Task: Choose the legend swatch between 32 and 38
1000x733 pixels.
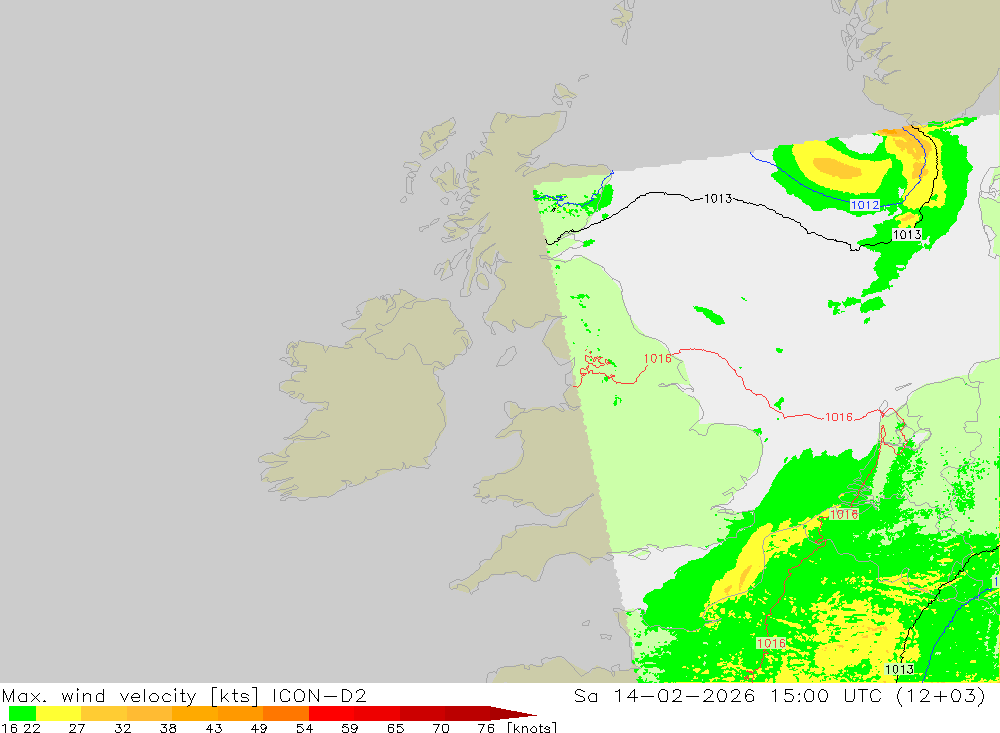Action: pyautogui.click(x=149, y=713)
